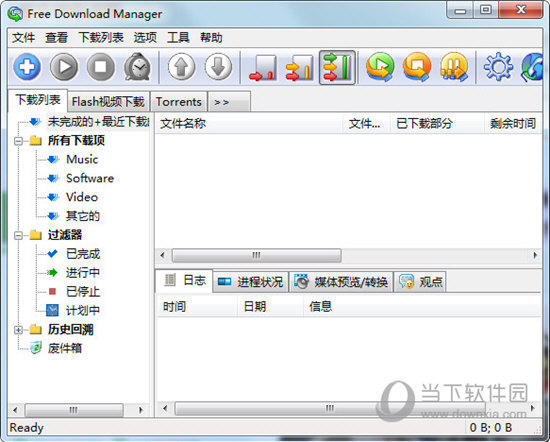
Task: Select the Music category
Action: click(82, 159)
